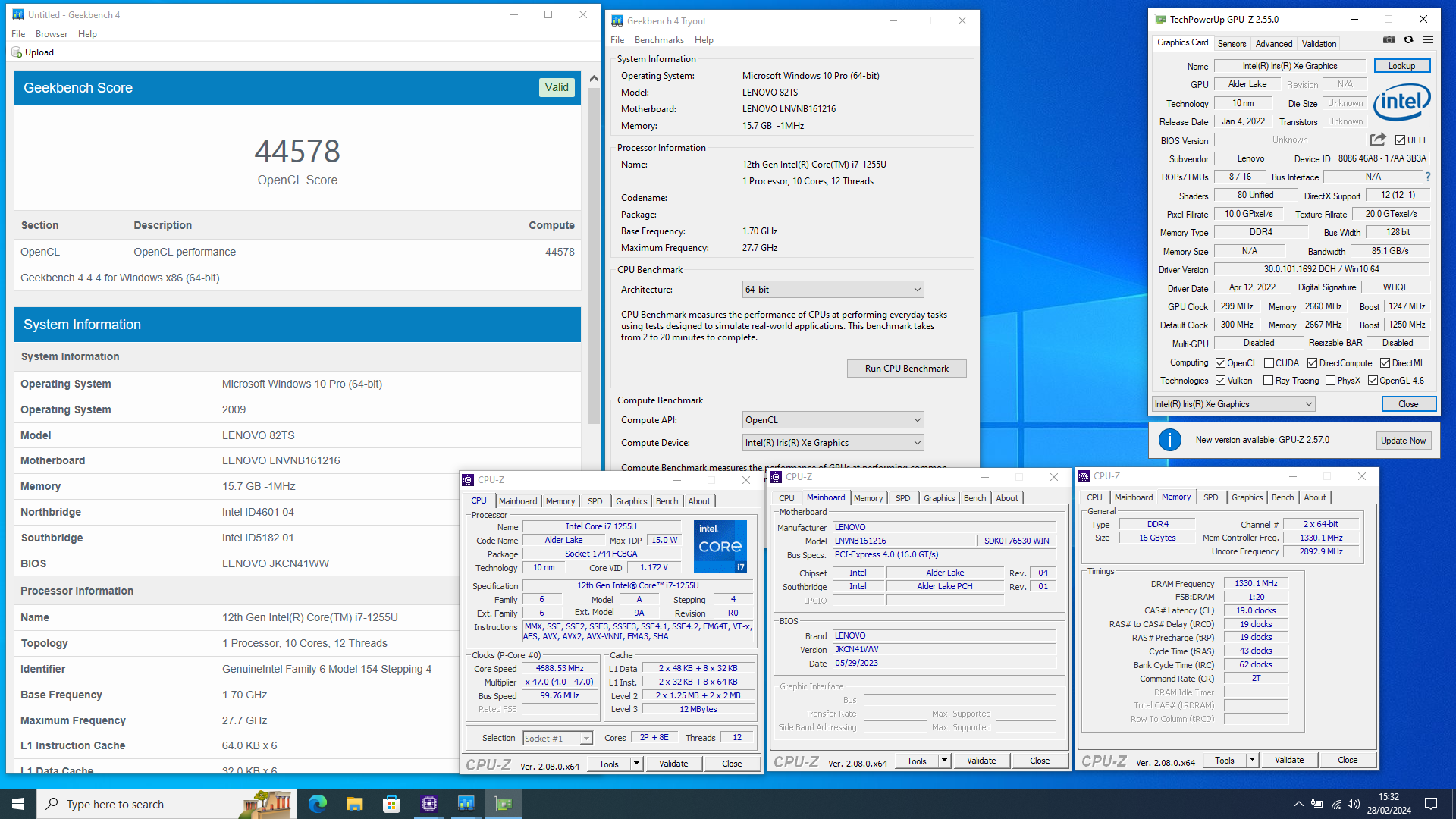The image size is (1456, 819).
Task: Click the BIOS share/export icon in GPU-Z
Action: tap(1378, 140)
